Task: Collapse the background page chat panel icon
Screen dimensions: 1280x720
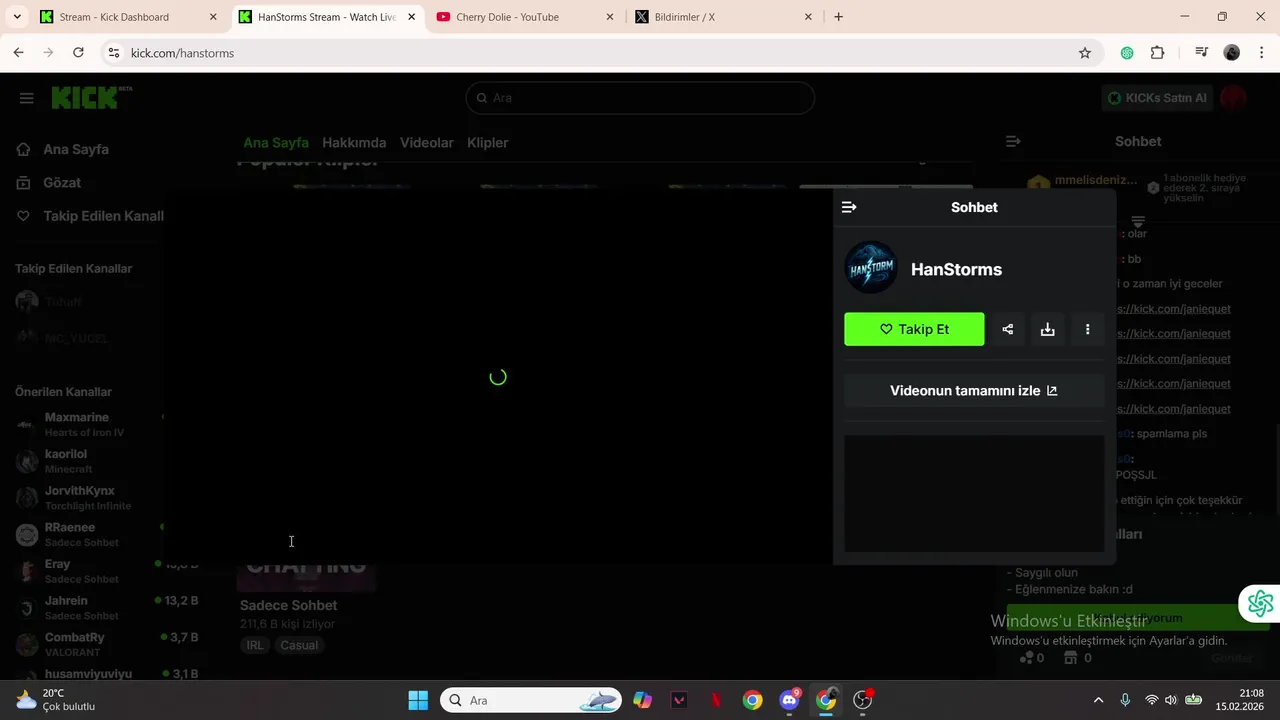Action: (1013, 141)
